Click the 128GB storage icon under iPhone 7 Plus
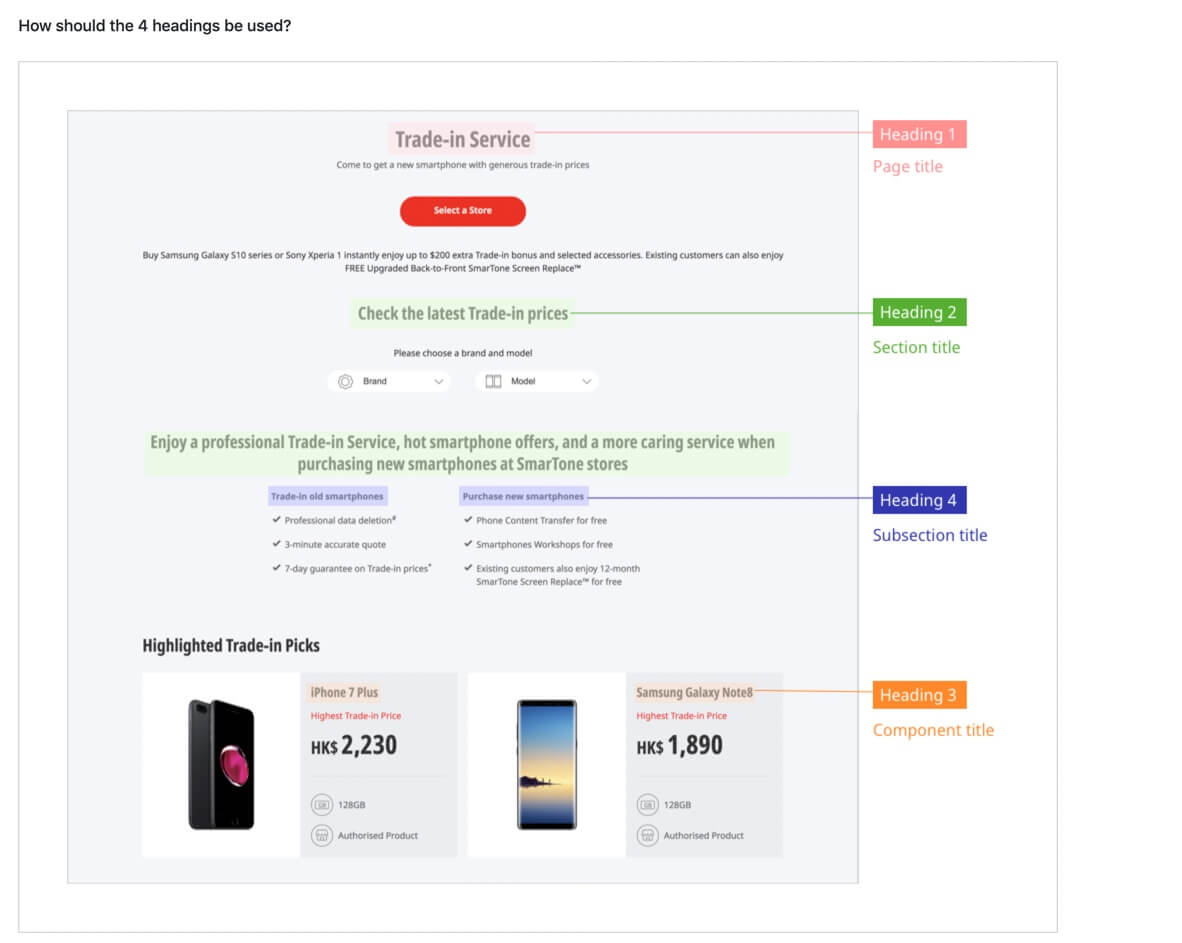The height and width of the screenshot is (943, 1182). click(321, 804)
